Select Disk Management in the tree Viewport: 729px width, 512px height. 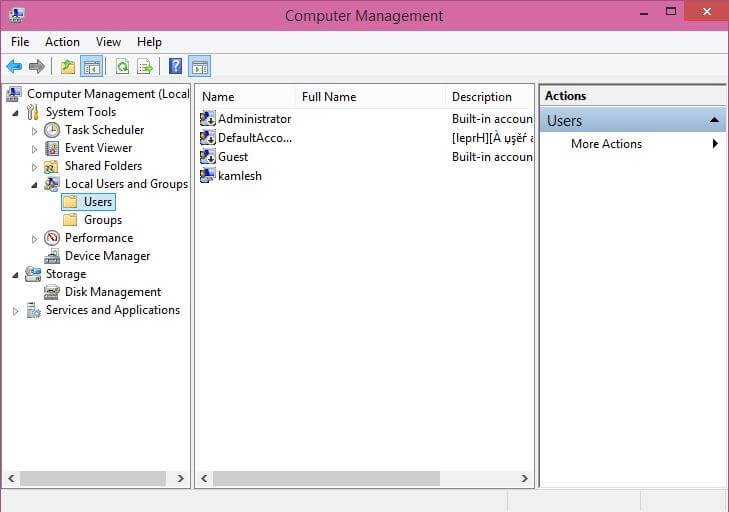113,292
